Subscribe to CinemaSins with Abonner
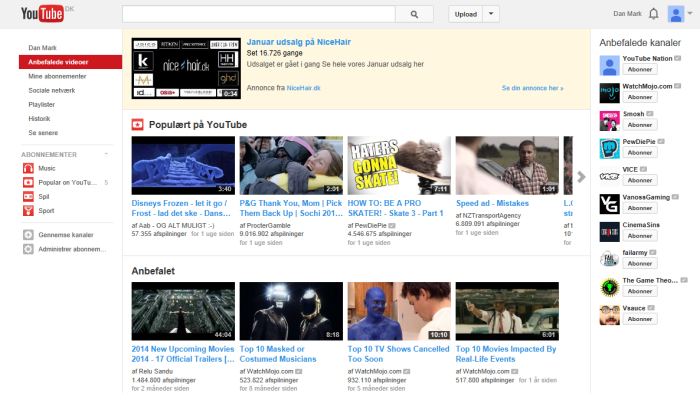Screen dimensions: 700x393 [640, 235]
